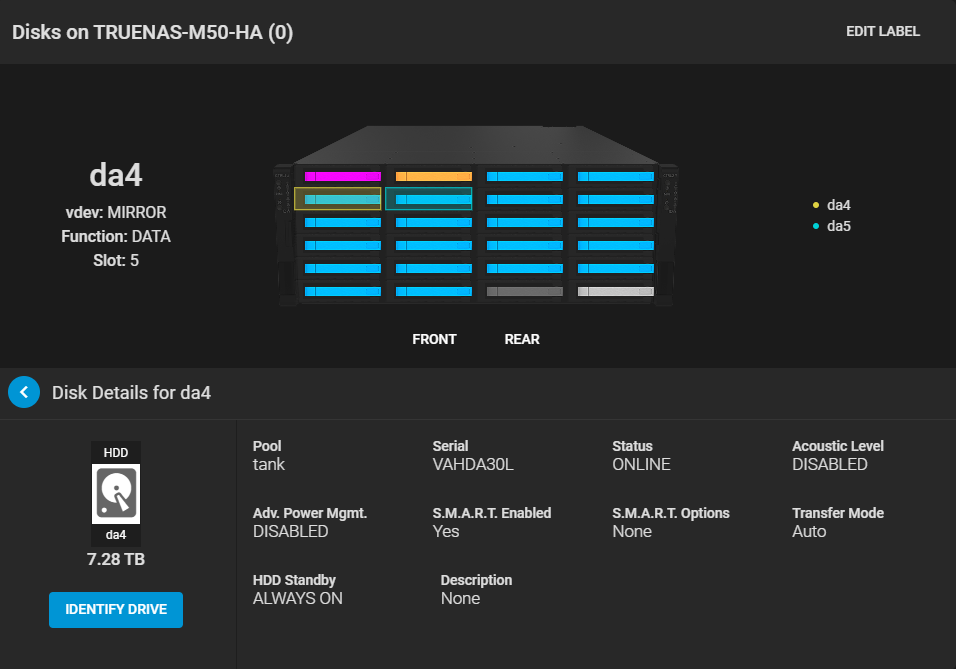Click the pool name tank

269,464
